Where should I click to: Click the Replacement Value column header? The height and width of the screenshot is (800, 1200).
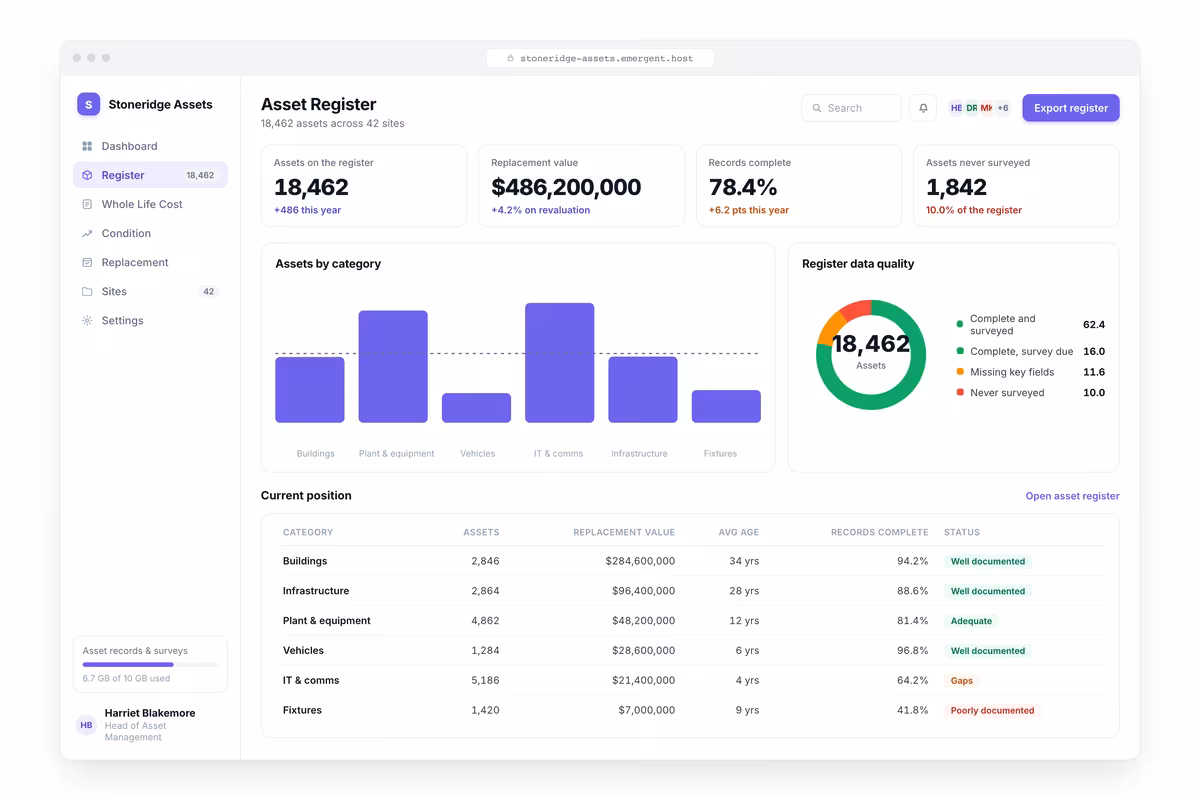coord(624,532)
